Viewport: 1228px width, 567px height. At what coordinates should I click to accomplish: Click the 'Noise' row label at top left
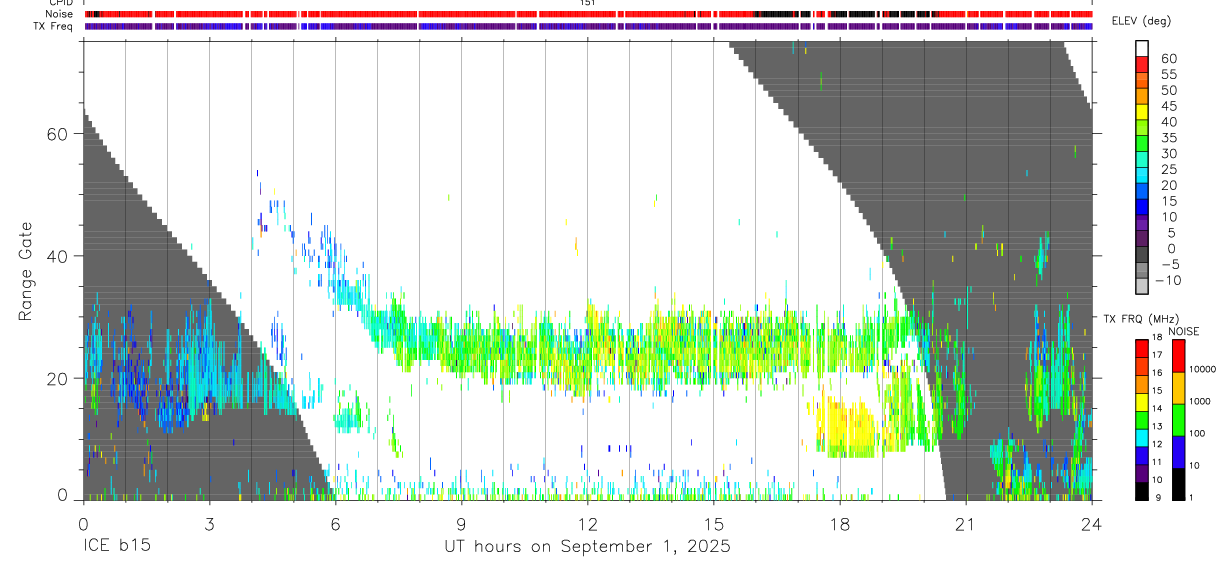[x=59, y=14]
